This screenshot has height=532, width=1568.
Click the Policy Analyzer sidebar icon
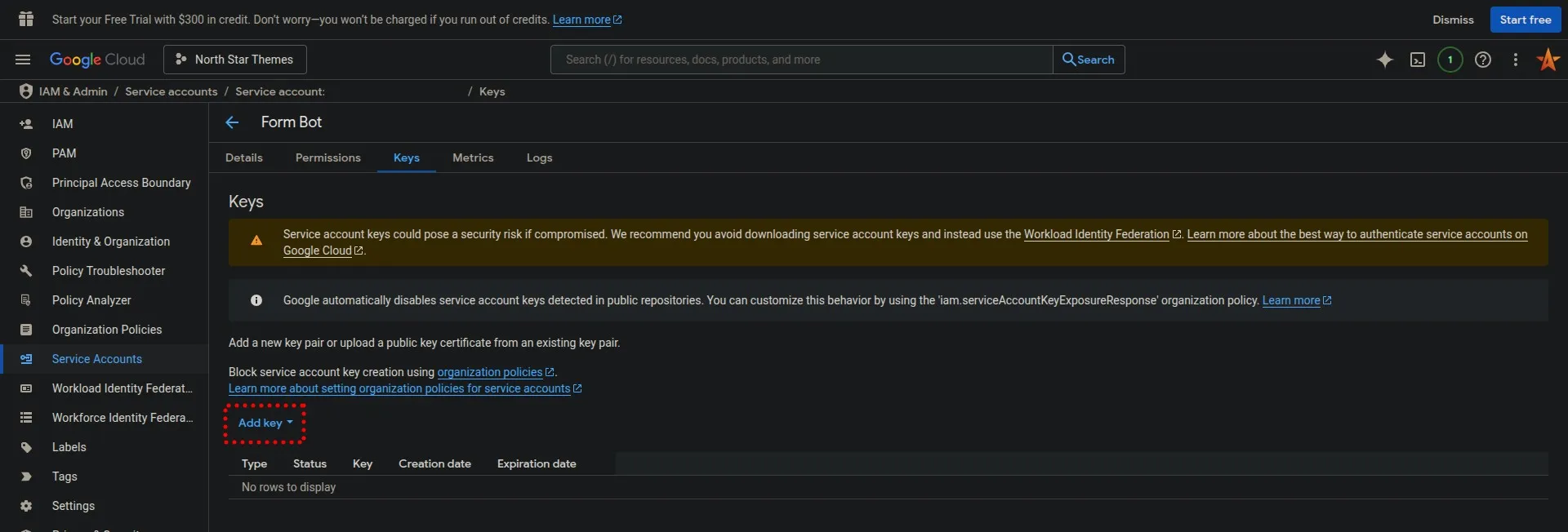[26, 300]
